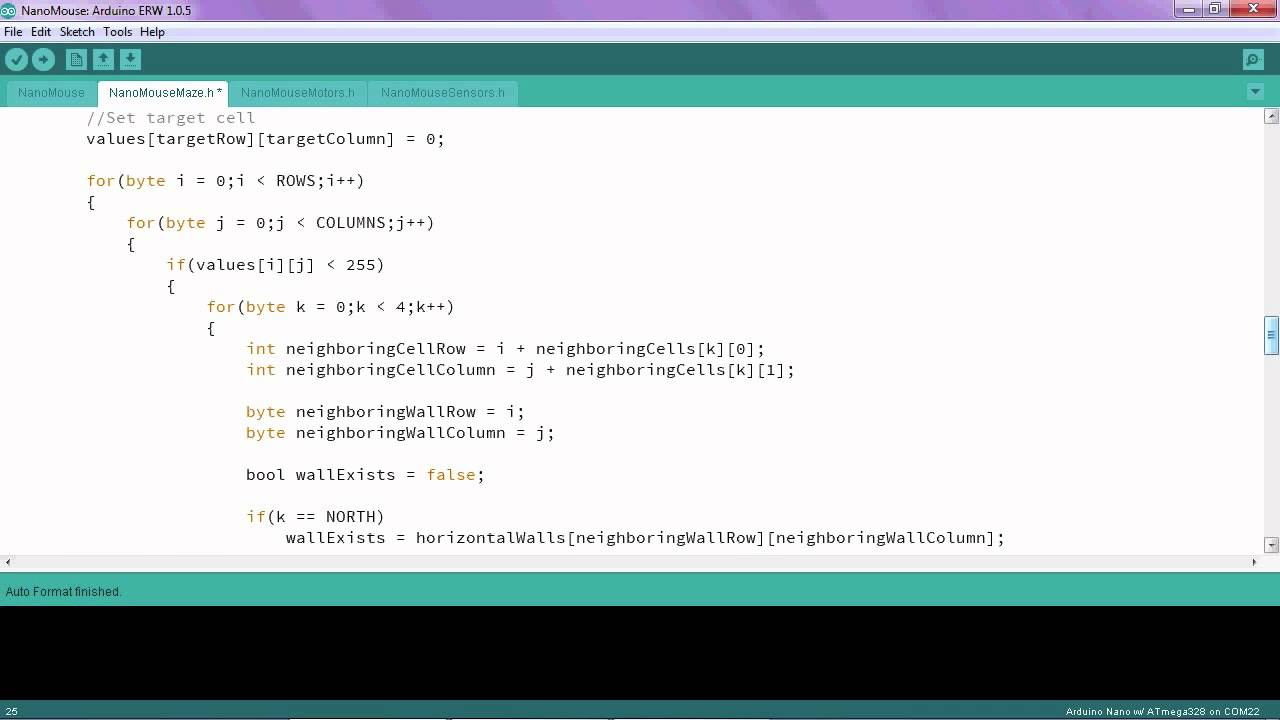1280x720 pixels.
Task: Expand the tab options dropdown arrow
Action: pos(1255,92)
